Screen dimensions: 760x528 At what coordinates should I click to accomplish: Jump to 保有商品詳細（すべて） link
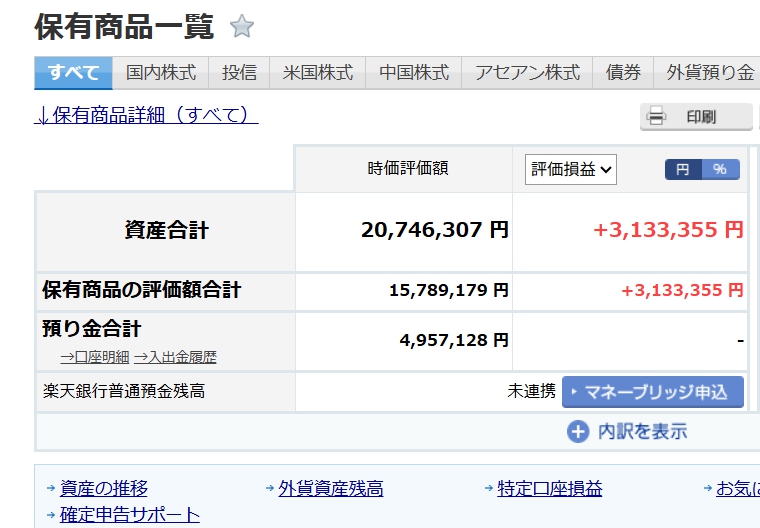(146, 115)
